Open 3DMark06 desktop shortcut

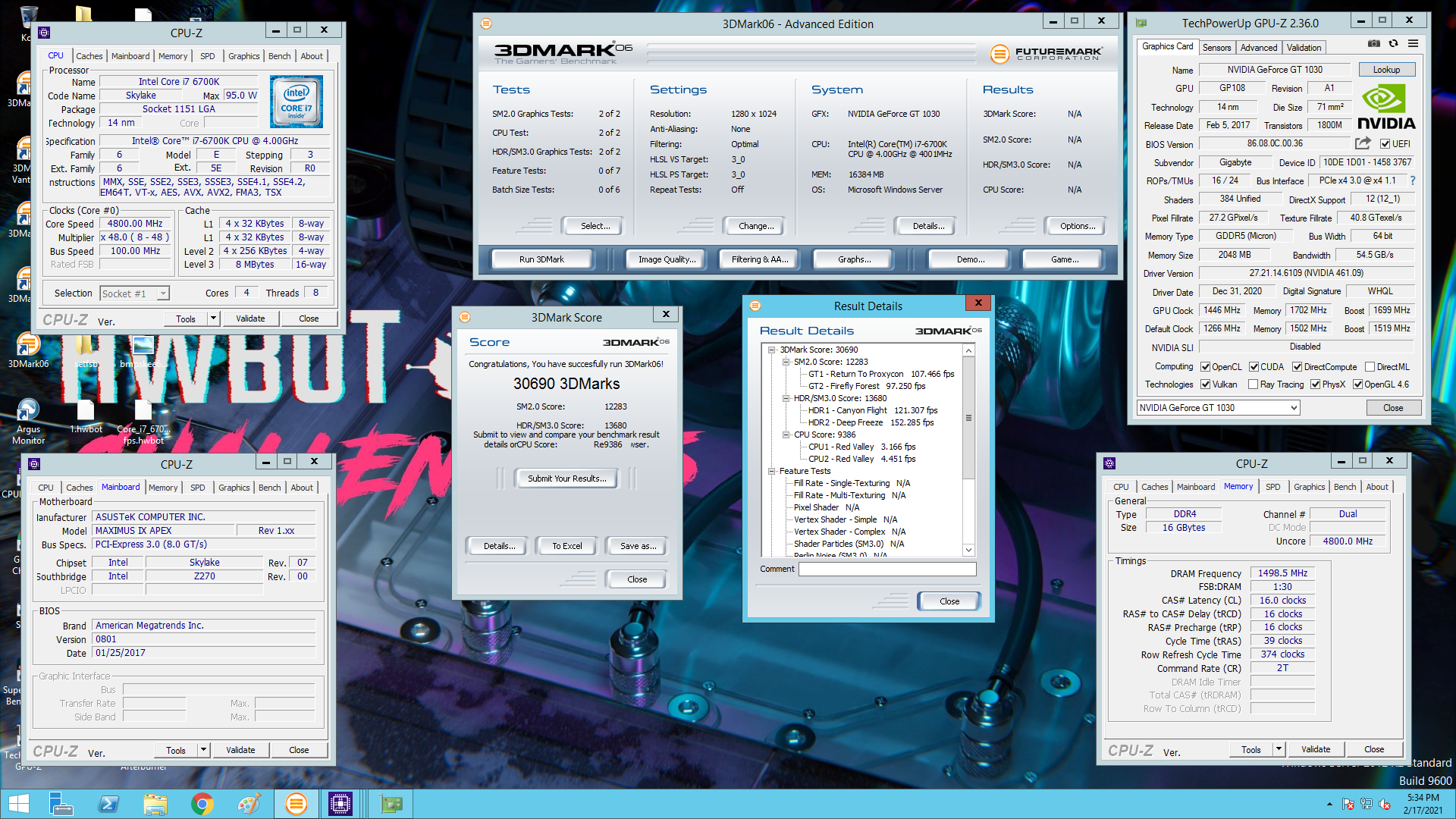tap(28, 350)
